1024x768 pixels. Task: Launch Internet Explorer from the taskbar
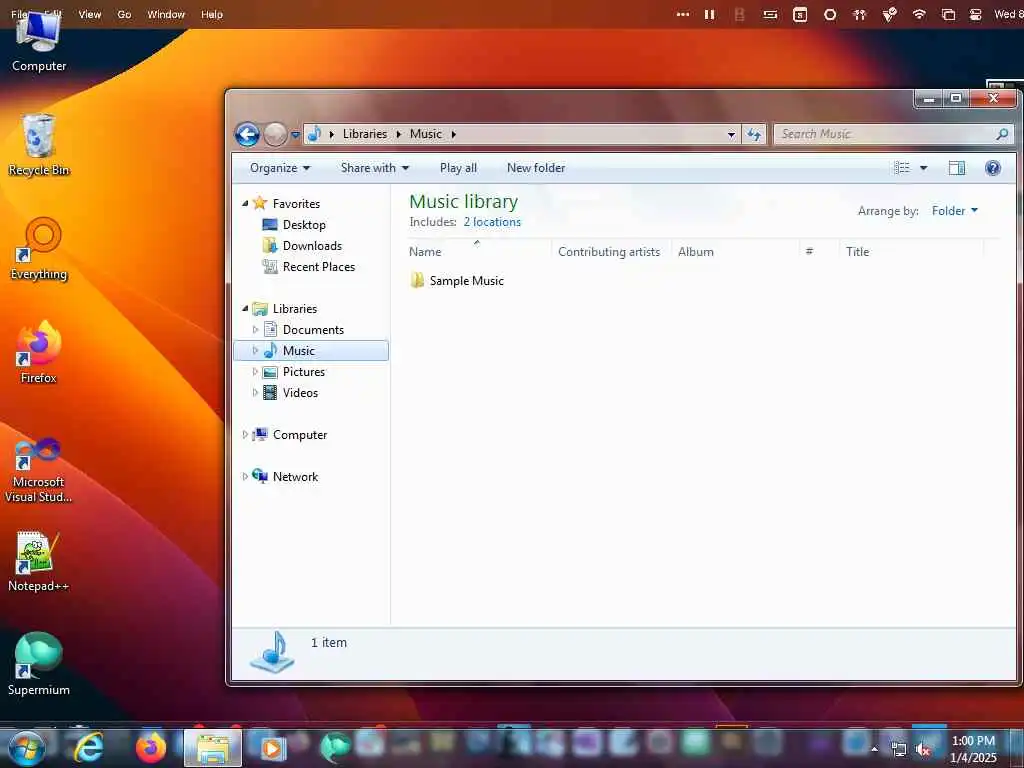pos(89,747)
